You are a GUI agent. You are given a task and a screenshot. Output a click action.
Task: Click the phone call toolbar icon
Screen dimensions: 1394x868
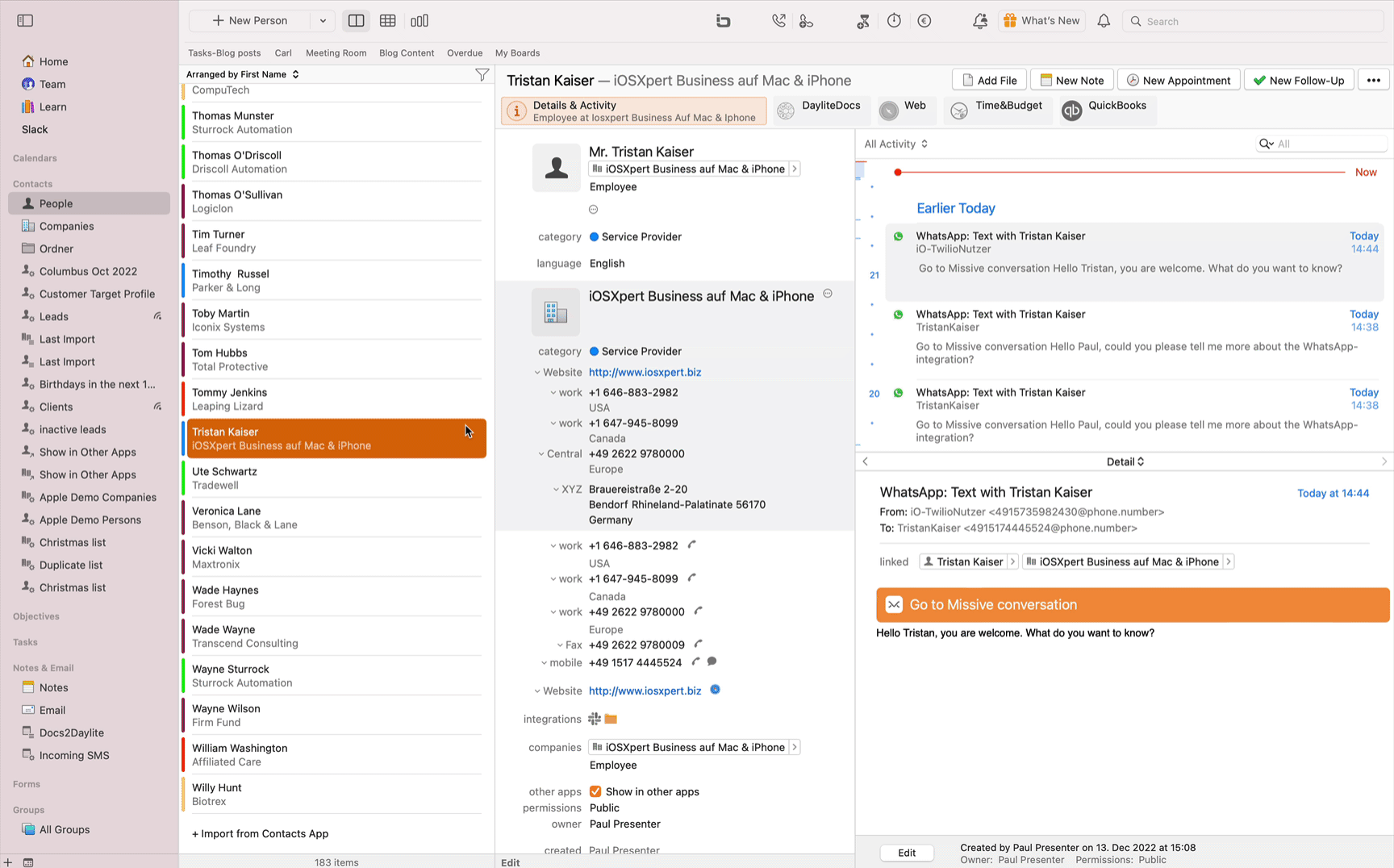778,21
